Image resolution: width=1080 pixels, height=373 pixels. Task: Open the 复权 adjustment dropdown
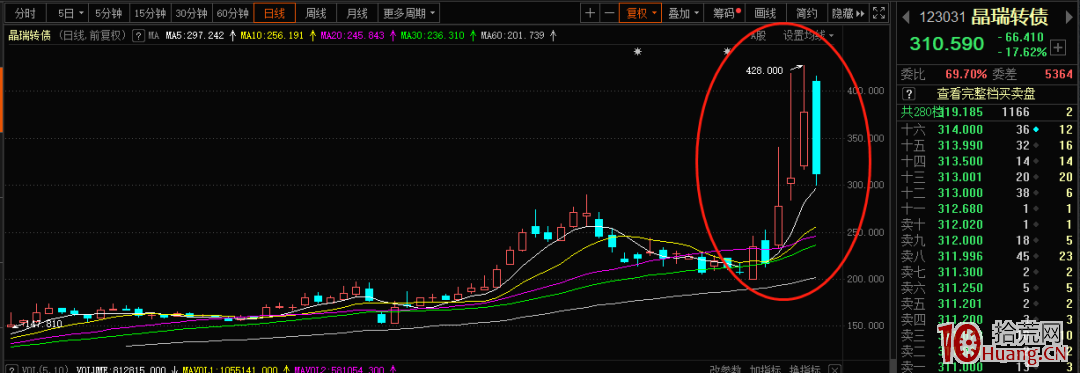pos(641,12)
